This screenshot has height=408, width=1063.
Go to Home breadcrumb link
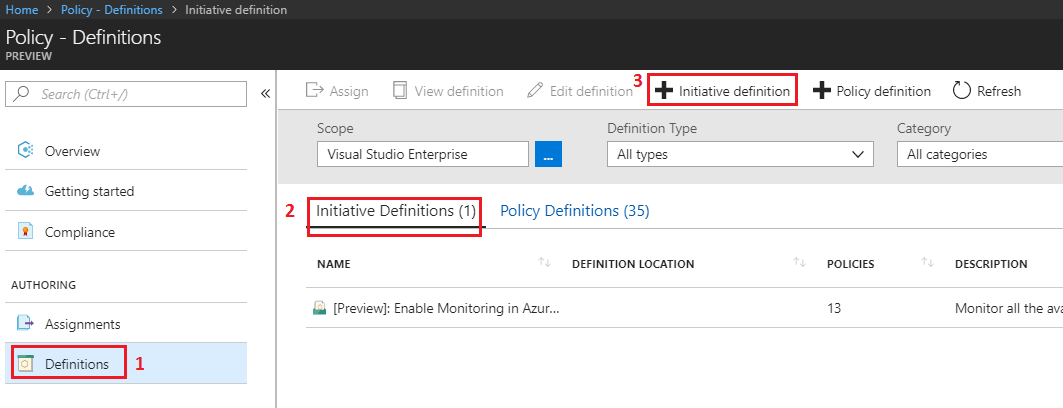22,9
